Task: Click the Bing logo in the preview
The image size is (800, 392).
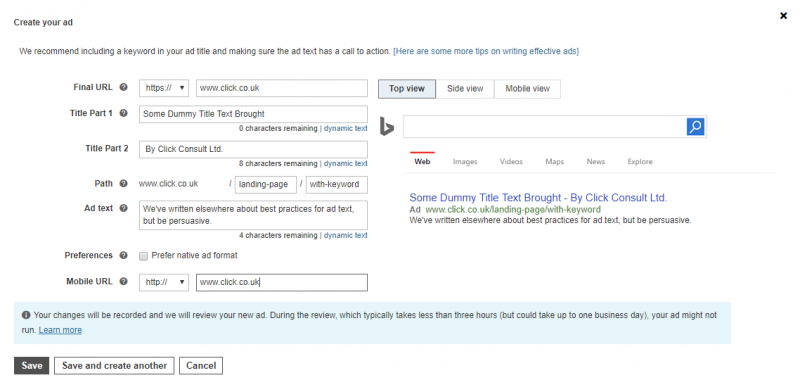Action: [387, 127]
